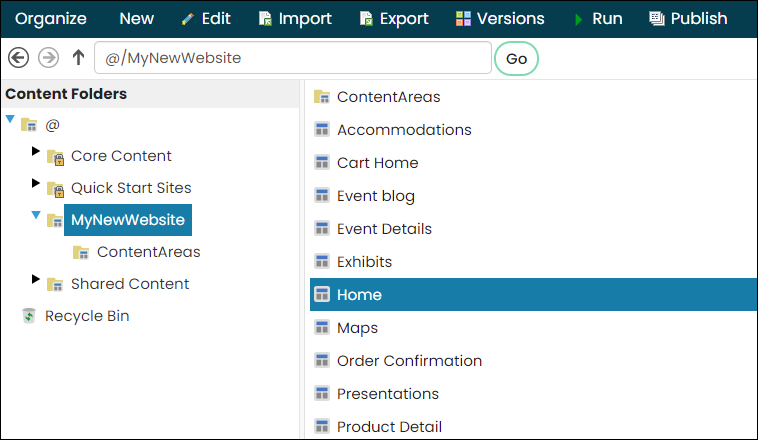Go forward with the right arrow button
The image size is (758, 440).
pos(48,58)
